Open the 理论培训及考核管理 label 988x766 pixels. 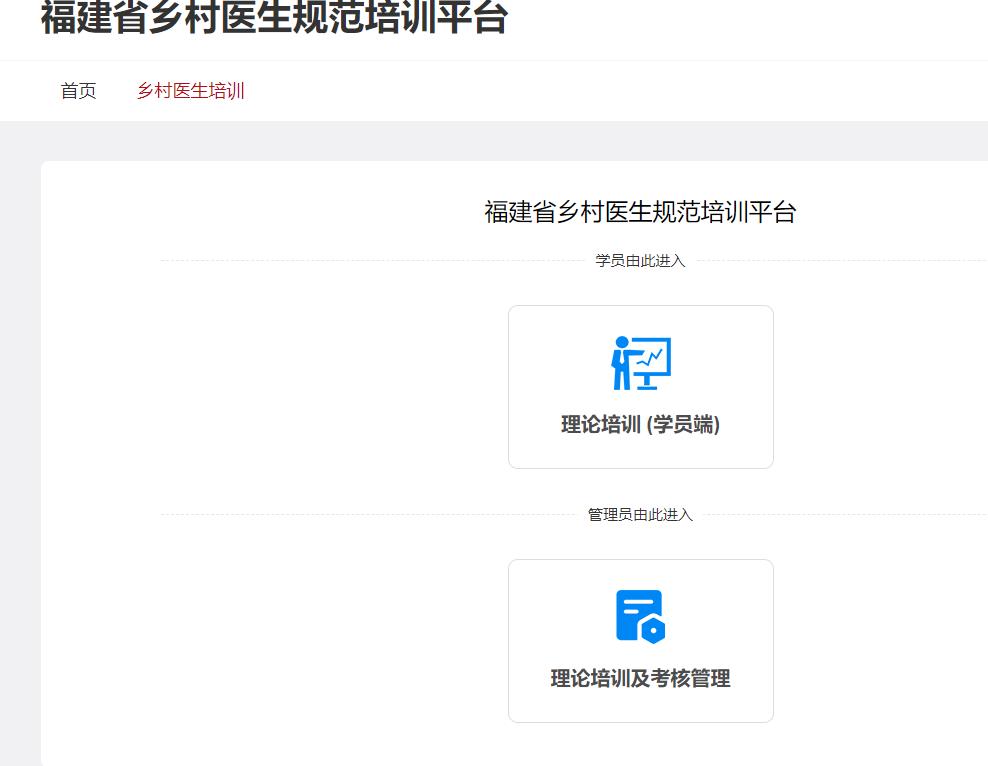(641, 678)
